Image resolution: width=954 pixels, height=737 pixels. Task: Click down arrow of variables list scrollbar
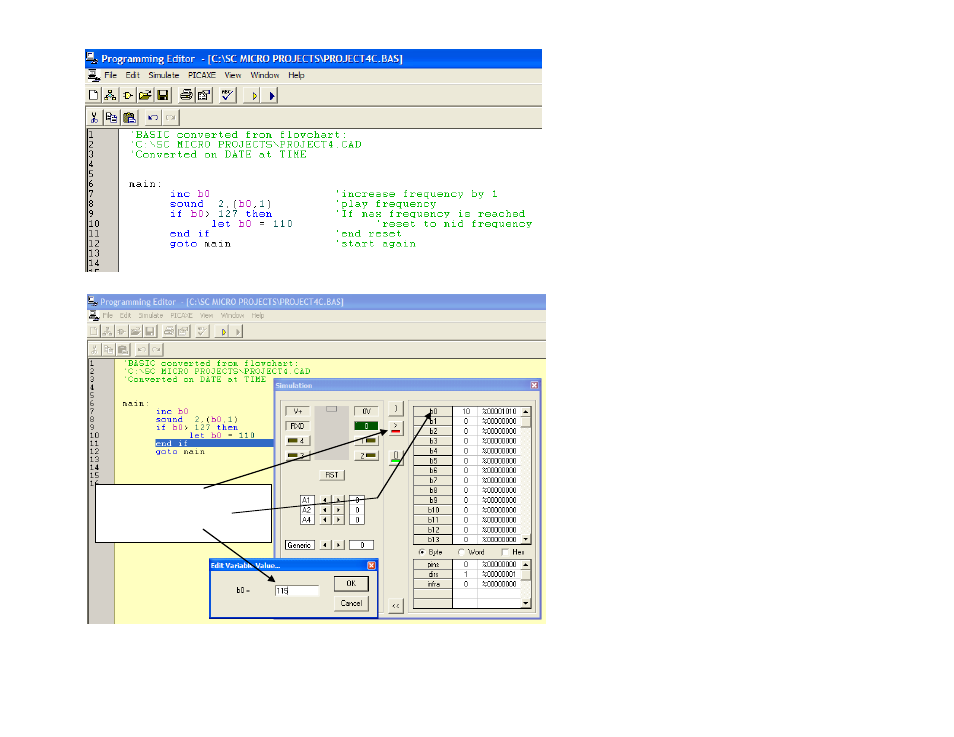(526, 539)
